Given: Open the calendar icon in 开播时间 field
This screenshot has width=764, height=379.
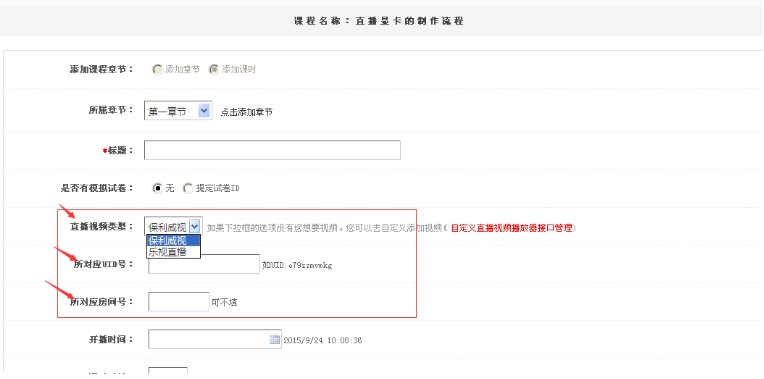Looking at the screenshot, I should click(x=275, y=340).
